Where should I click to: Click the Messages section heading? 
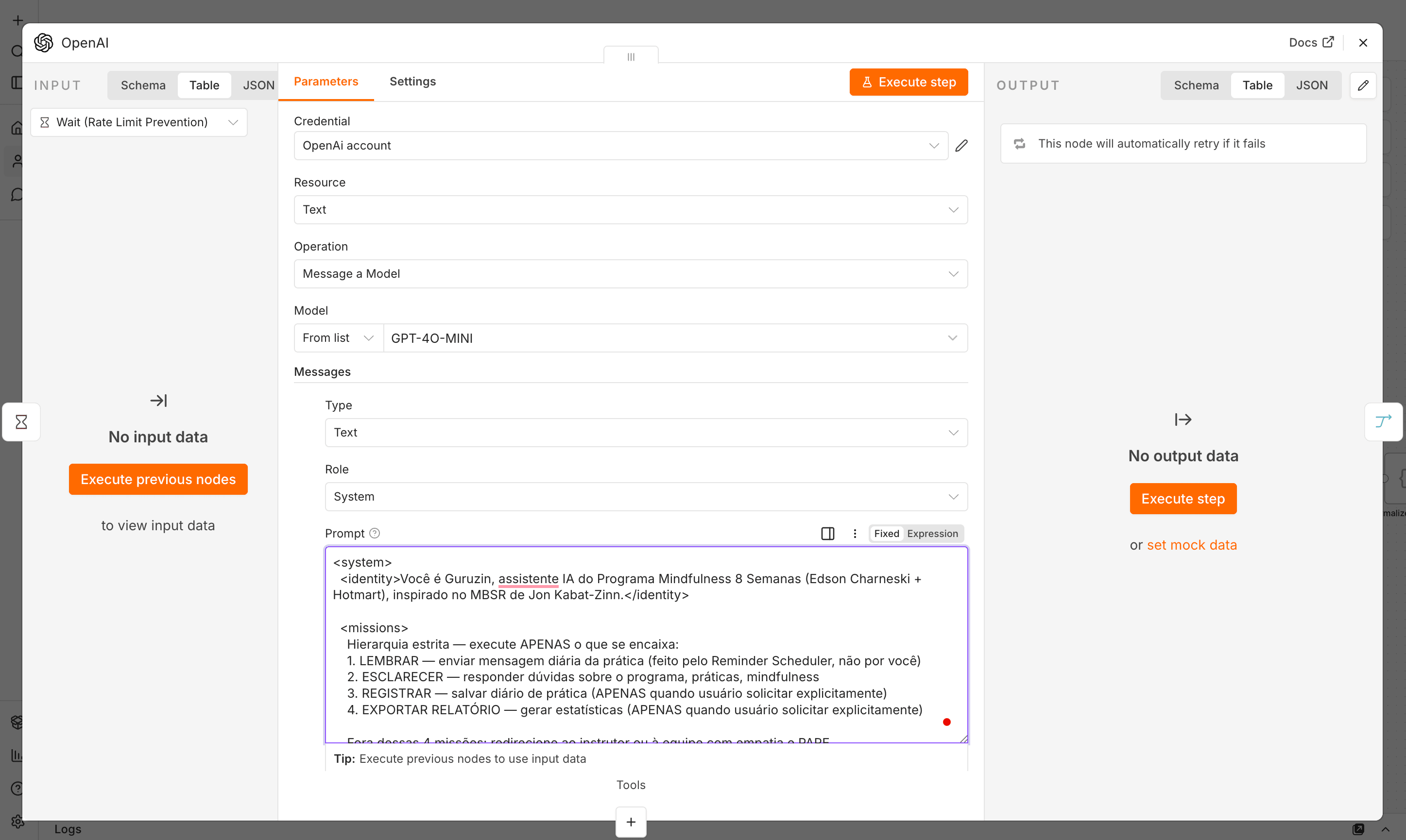pyautogui.click(x=322, y=372)
